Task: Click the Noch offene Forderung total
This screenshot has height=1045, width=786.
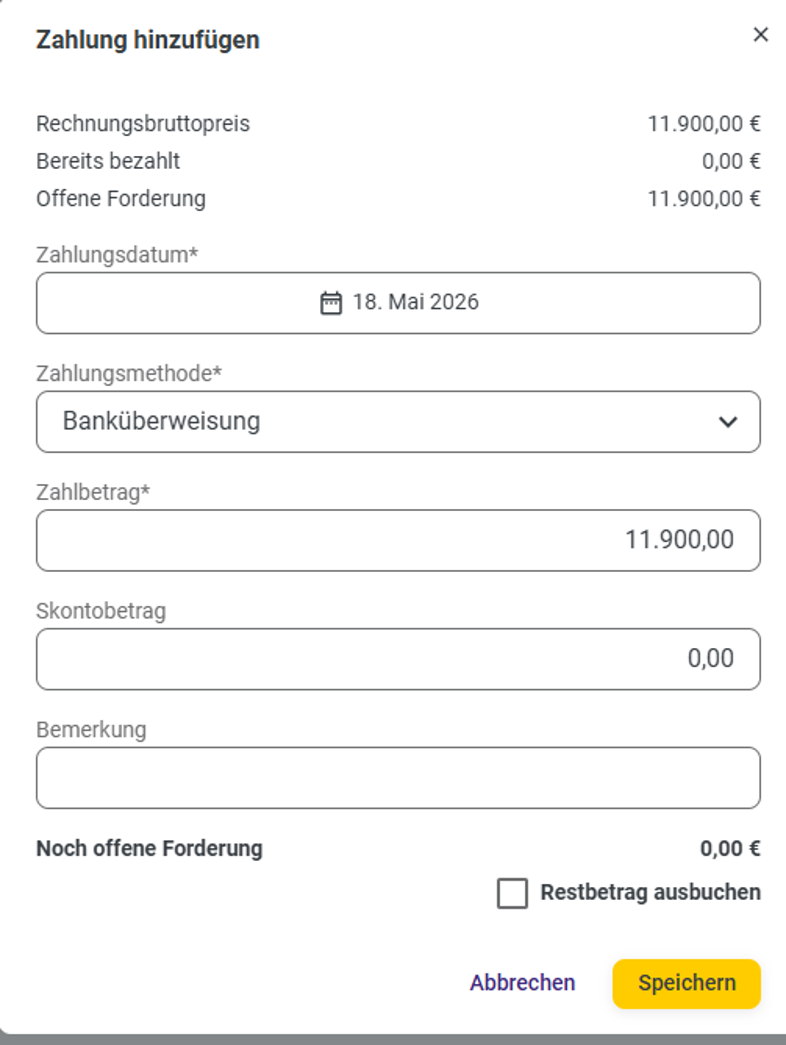Action: [730, 848]
